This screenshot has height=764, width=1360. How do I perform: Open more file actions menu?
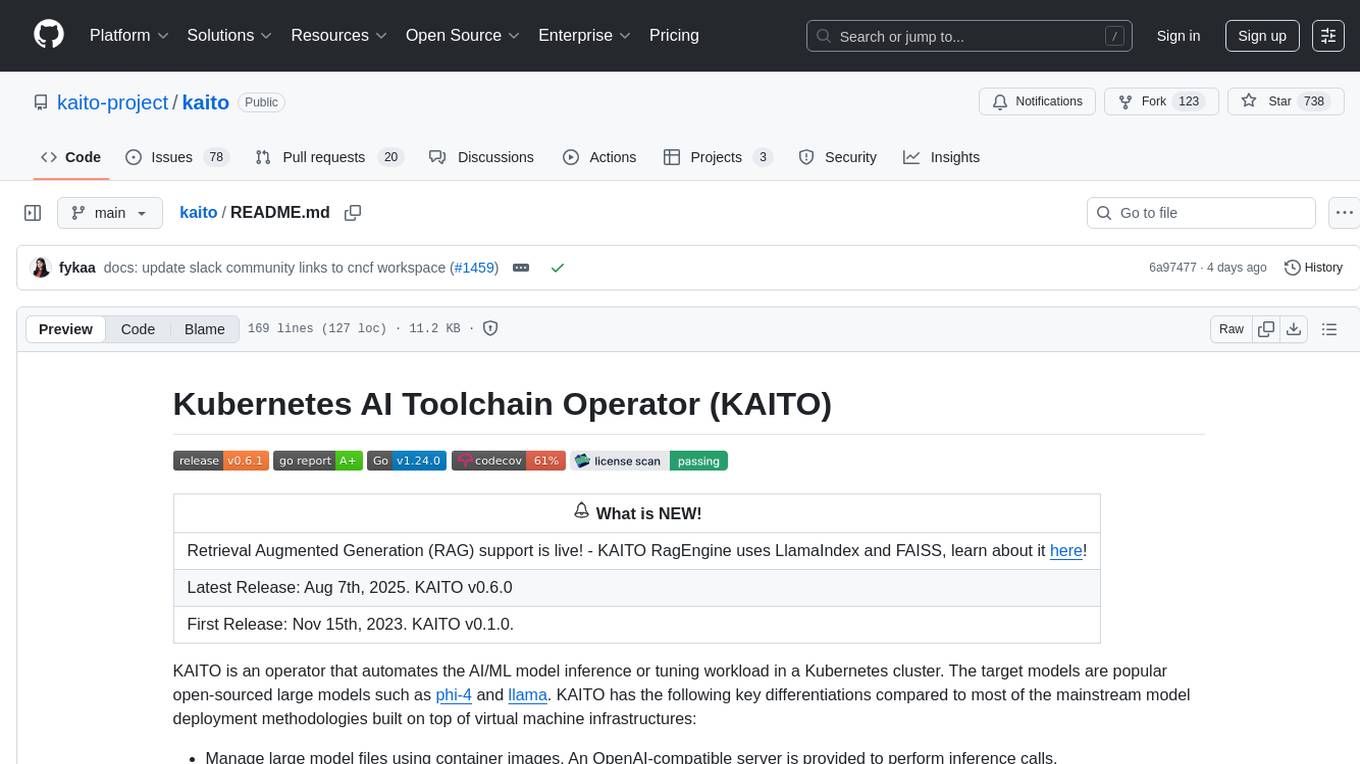pos(1346,213)
